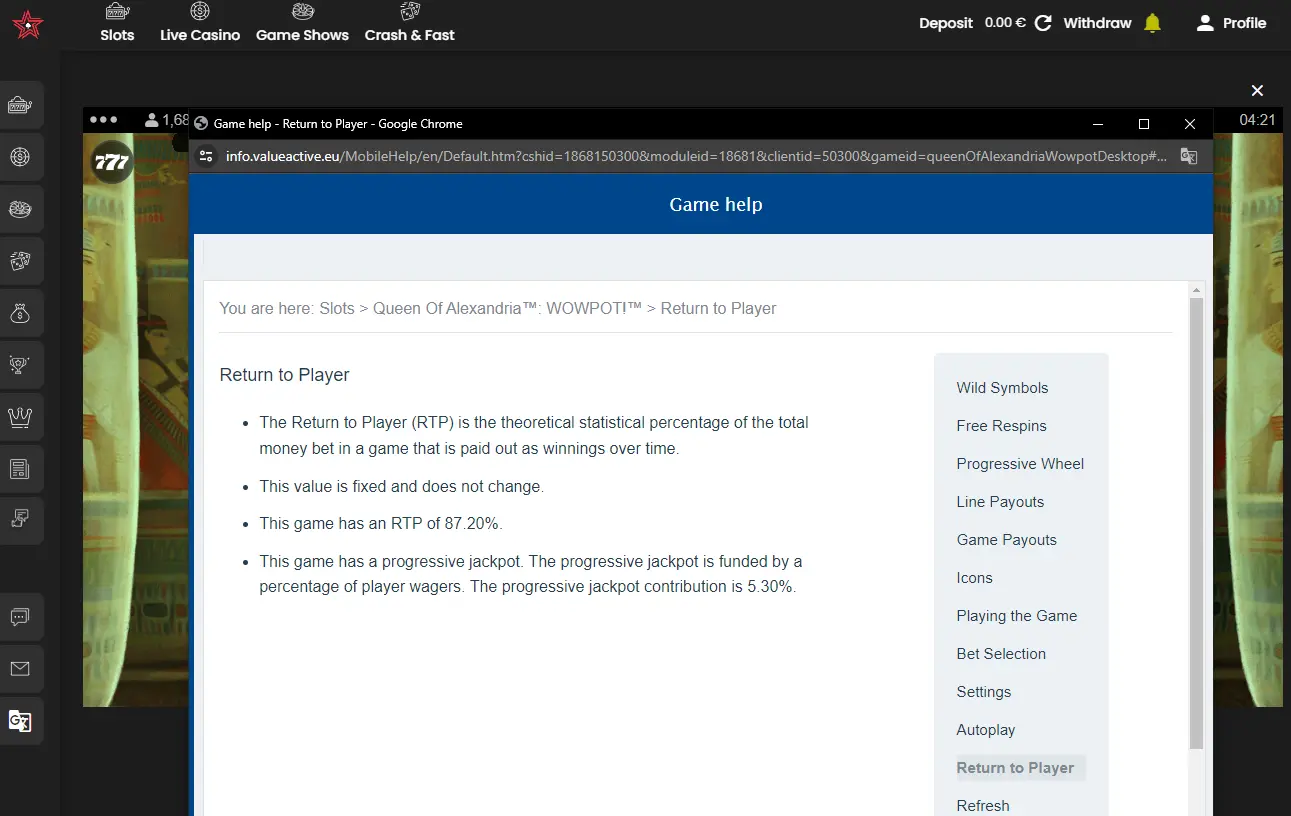Open the three-dot game menu
This screenshot has width=1291, height=816.
coord(103,119)
